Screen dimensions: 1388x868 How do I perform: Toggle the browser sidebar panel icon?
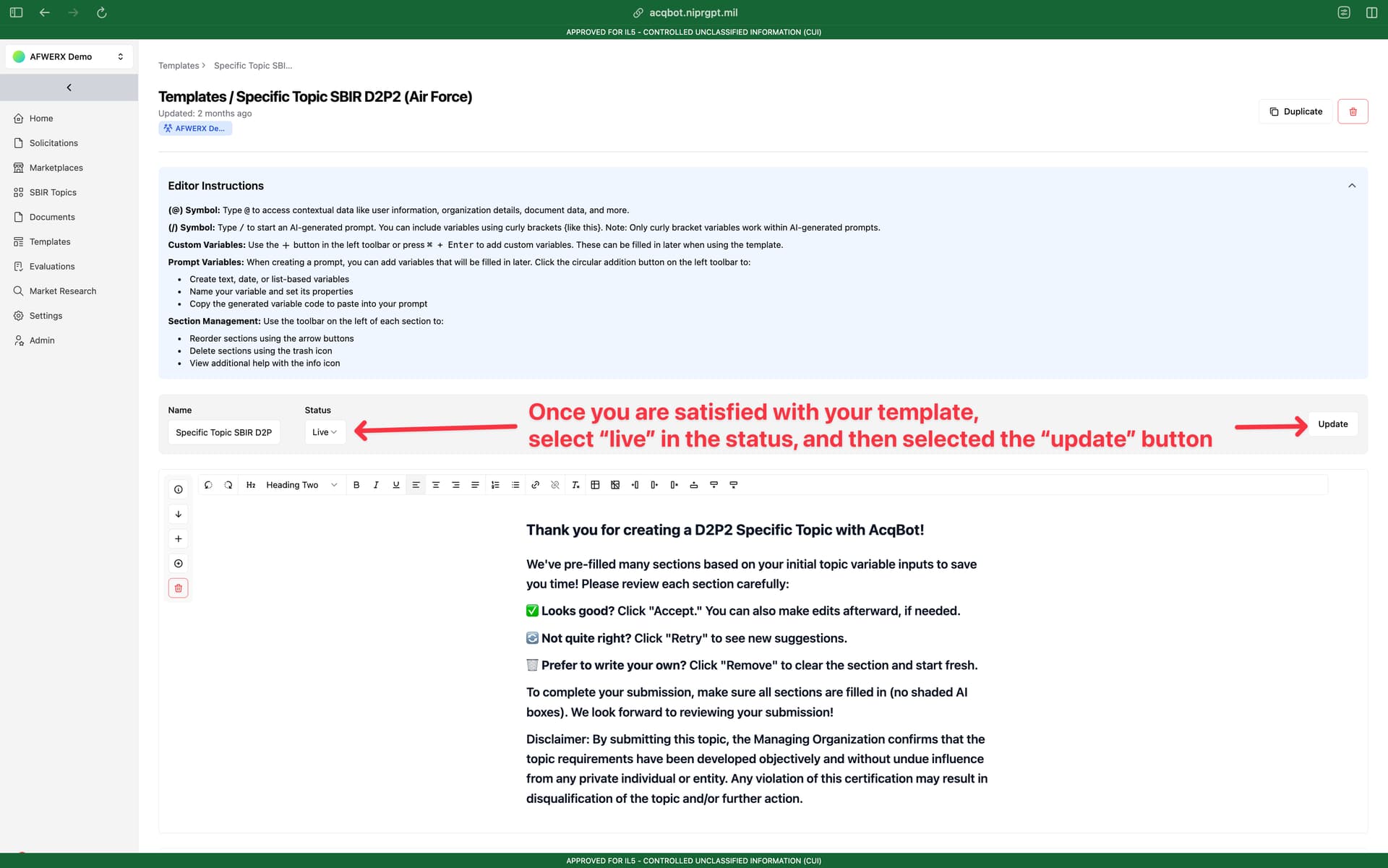tap(16, 12)
